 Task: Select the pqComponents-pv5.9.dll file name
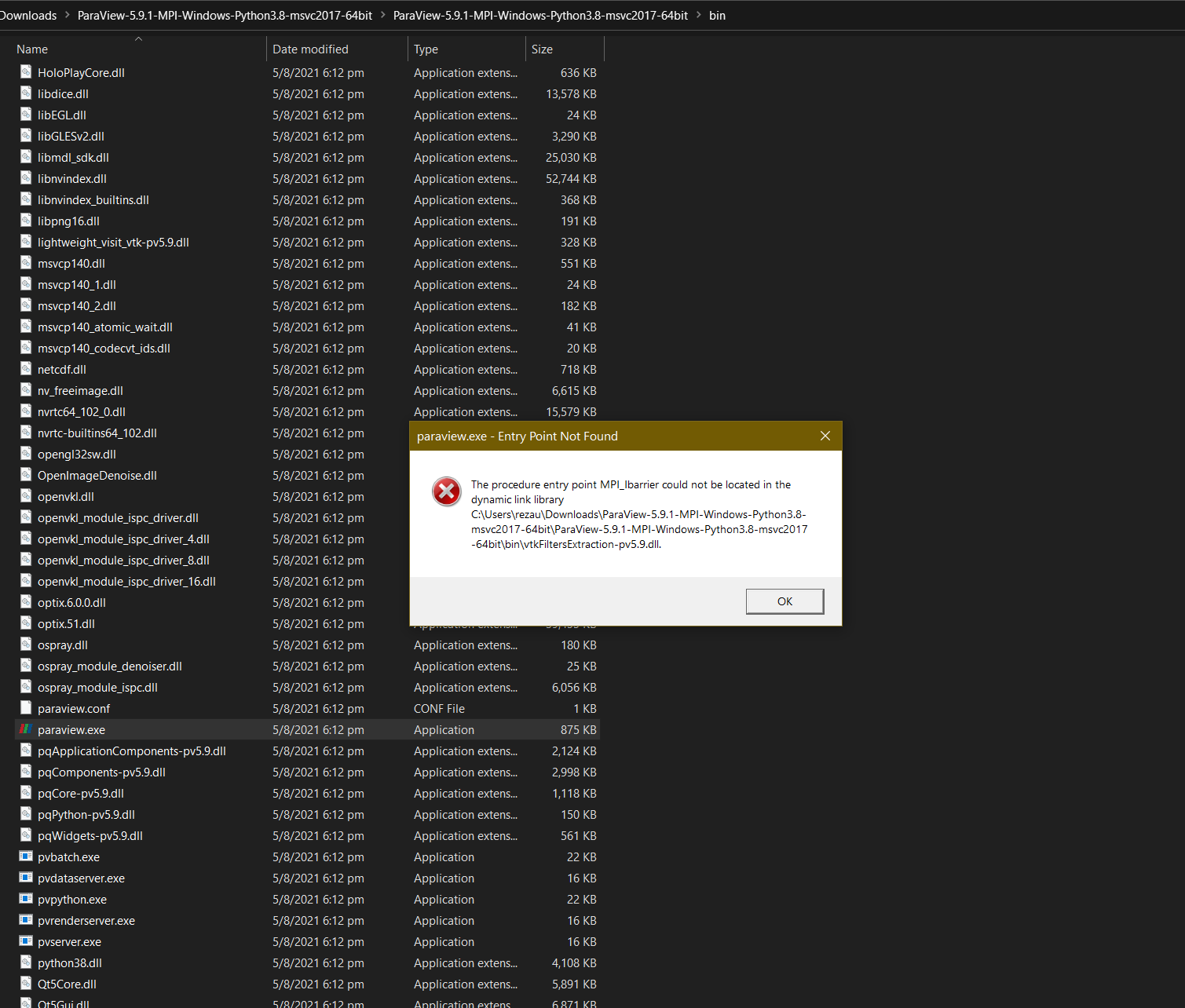(x=101, y=772)
